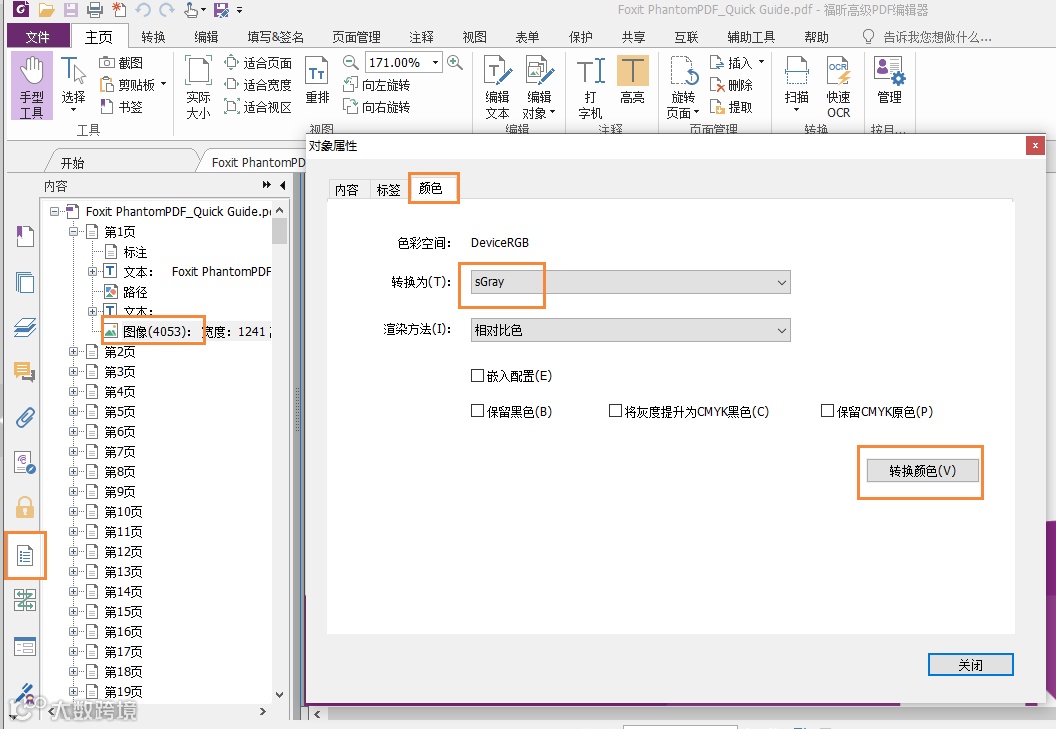This screenshot has width=1056, height=729.
Task: Click the Scan (扫描) icon
Action: [797, 84]
